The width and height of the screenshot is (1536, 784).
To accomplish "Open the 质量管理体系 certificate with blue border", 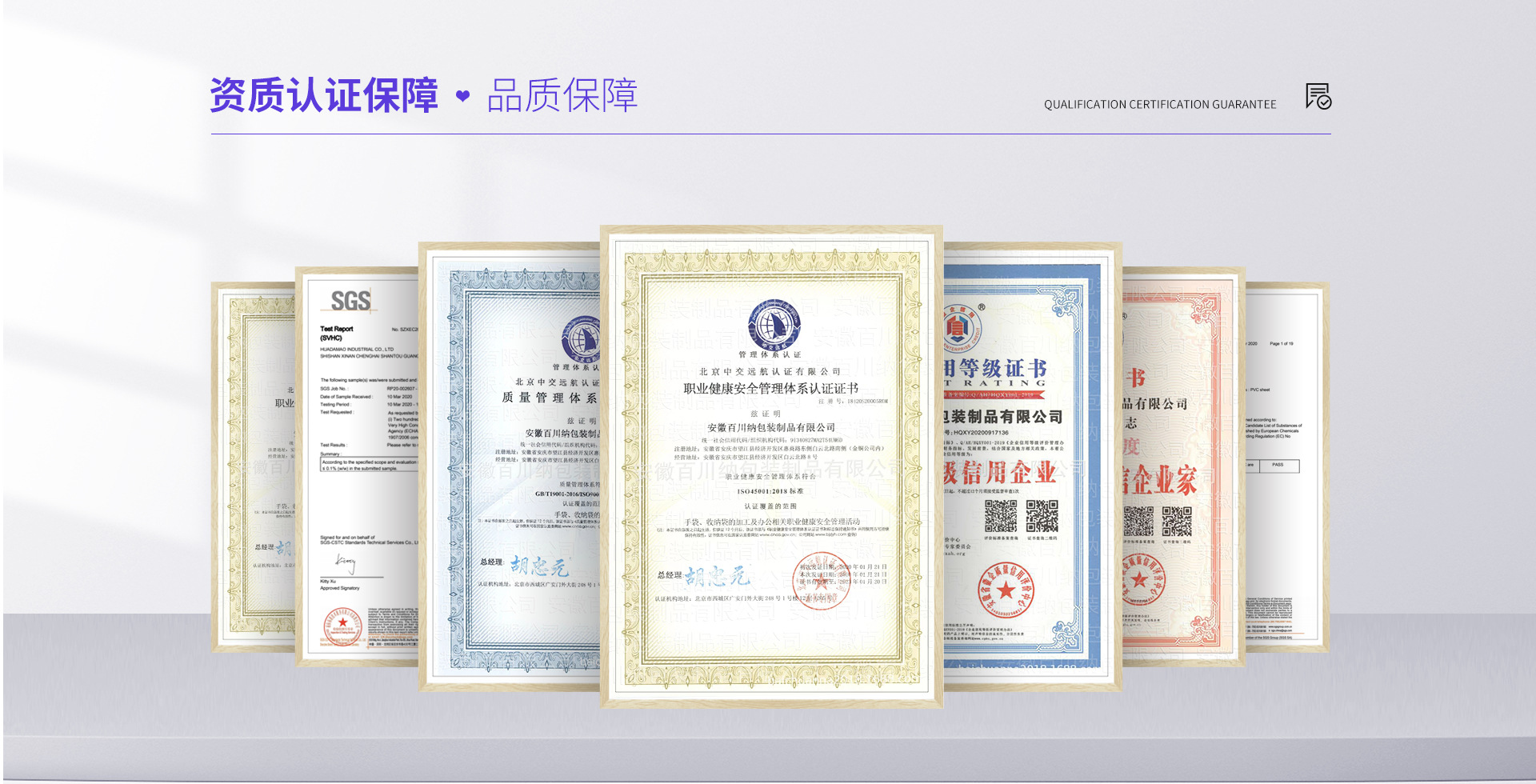I will click(x=512, y=466).
